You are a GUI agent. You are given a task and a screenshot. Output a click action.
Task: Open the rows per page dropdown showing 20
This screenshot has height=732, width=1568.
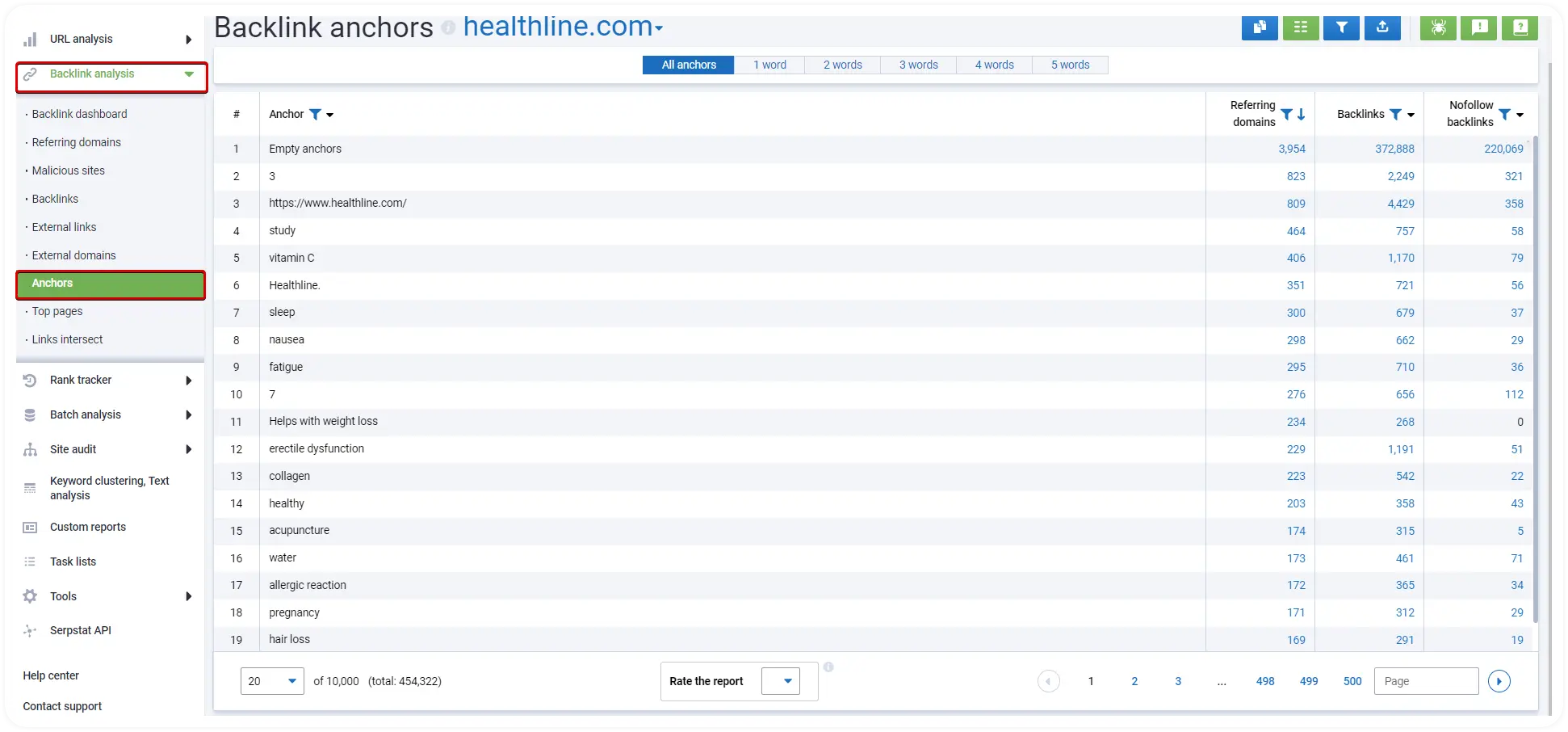click(x=272, y=681)
